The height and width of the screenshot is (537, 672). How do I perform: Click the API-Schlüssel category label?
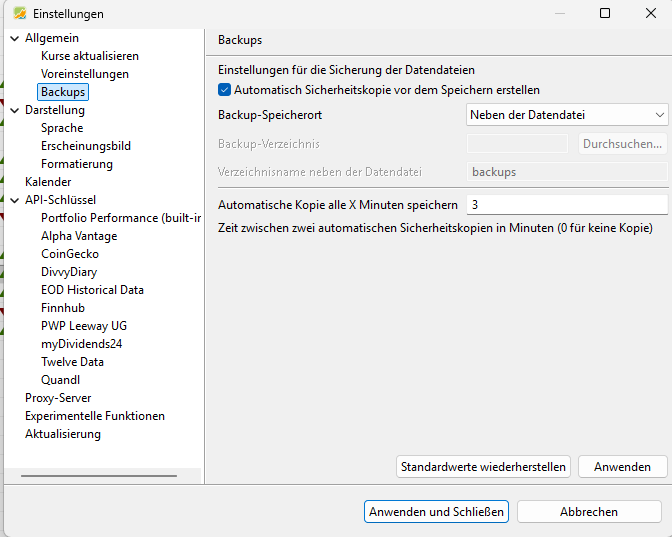pyautogui.click(x=60, y=200)
